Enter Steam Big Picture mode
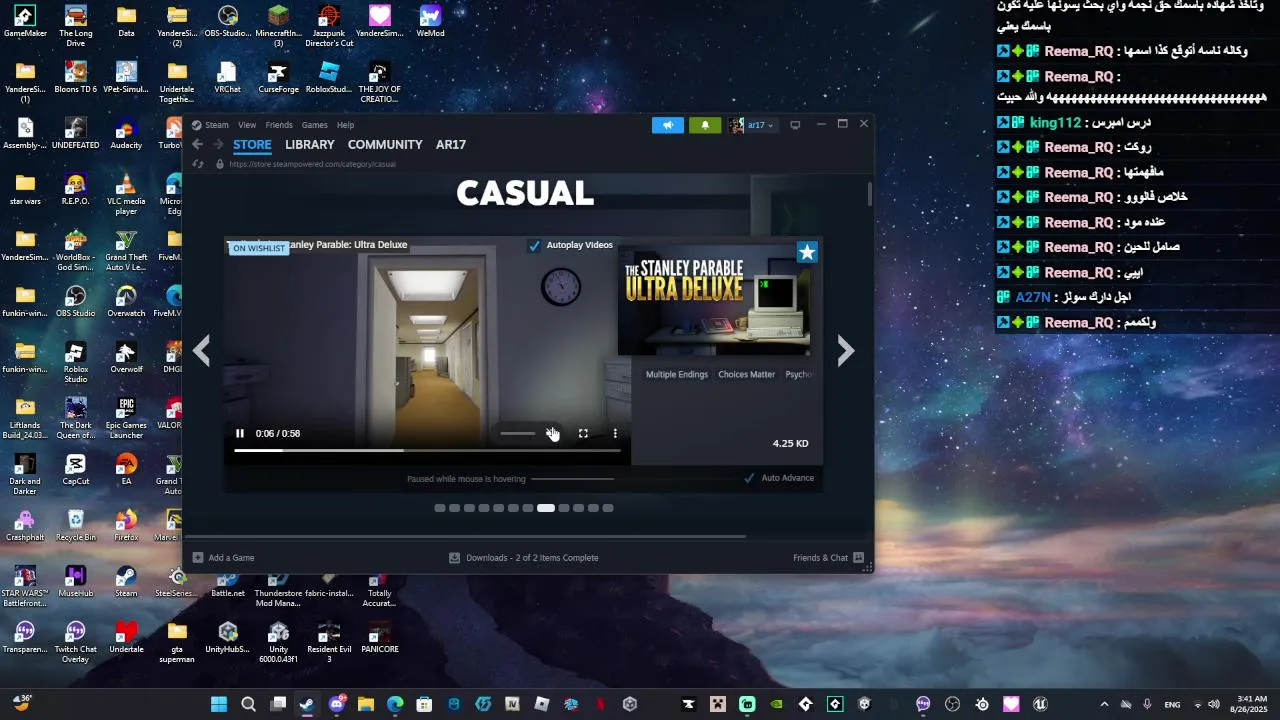1280x720 pixels. coord(795,125)
